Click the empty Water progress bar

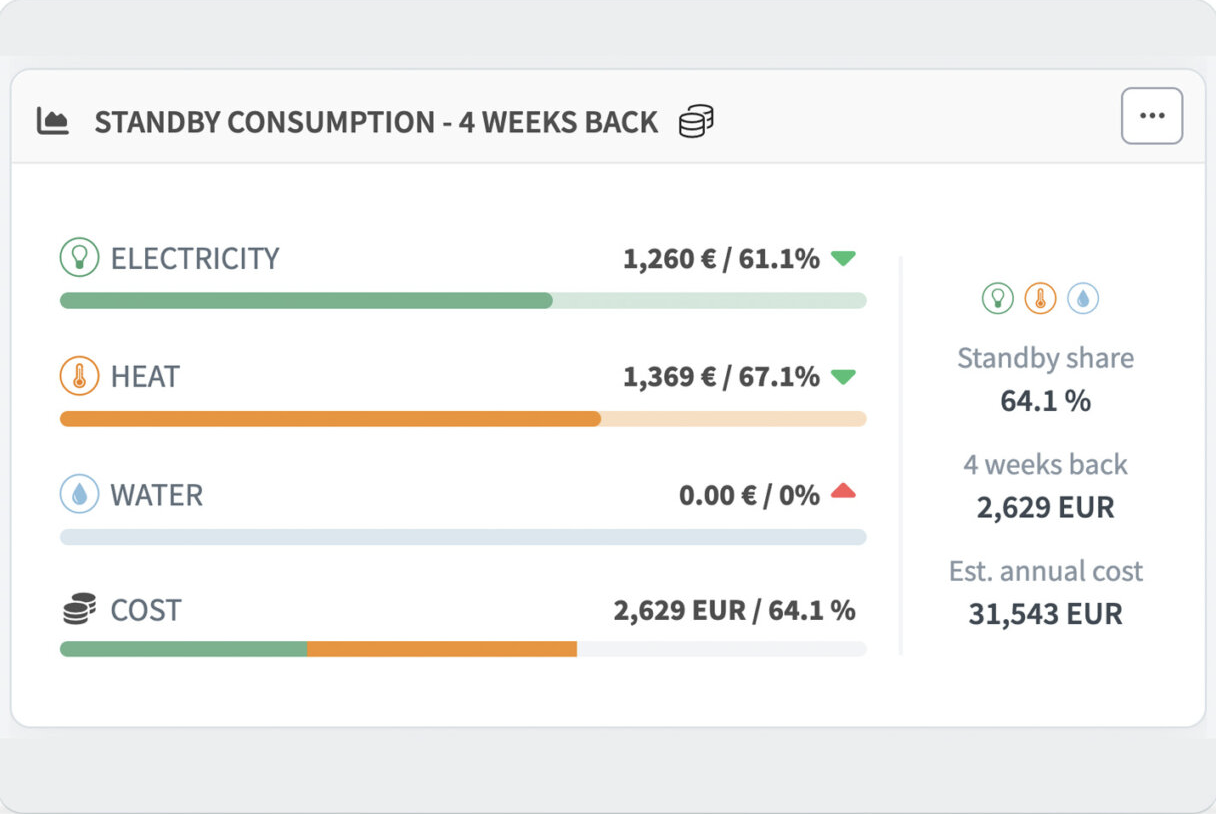point(462,538)
